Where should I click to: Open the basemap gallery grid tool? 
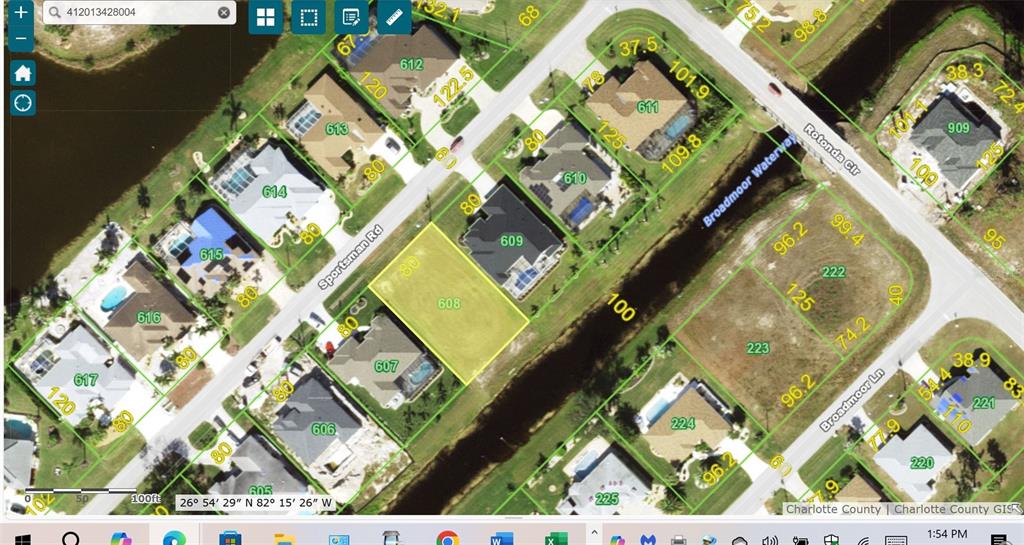265,18
